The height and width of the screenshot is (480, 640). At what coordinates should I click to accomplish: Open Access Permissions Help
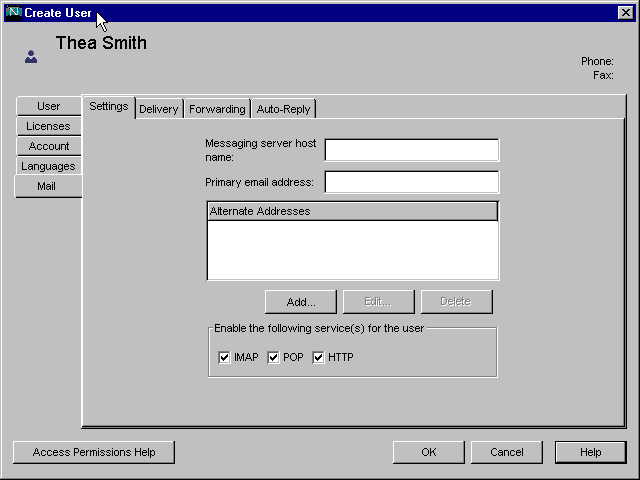[x=94, y=452]
